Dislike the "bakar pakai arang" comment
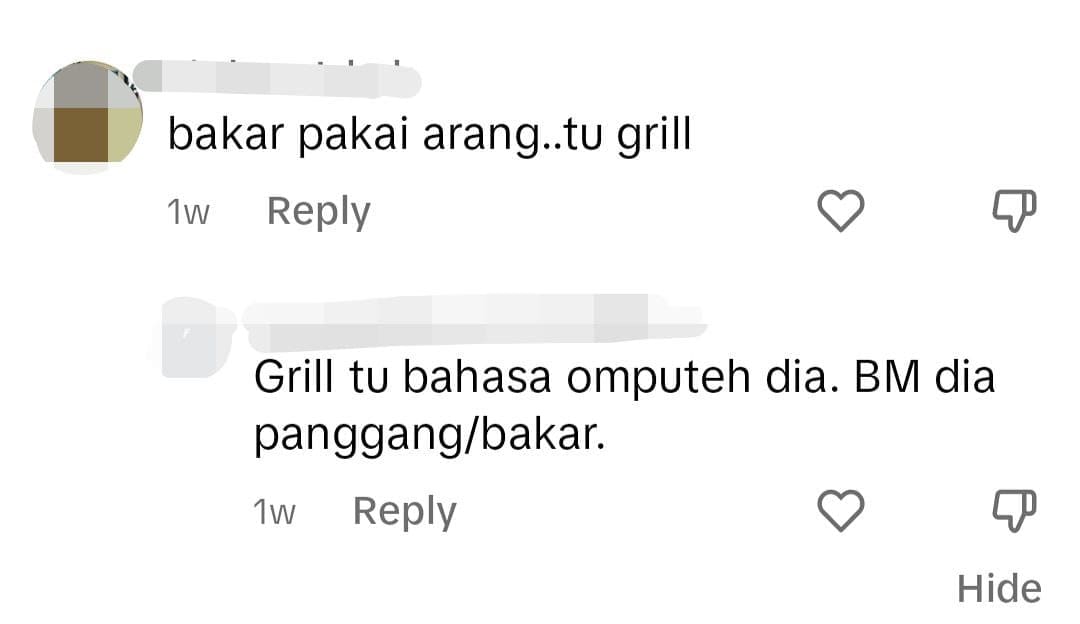The image size is (1080, 624). [x=1014, y=211]
